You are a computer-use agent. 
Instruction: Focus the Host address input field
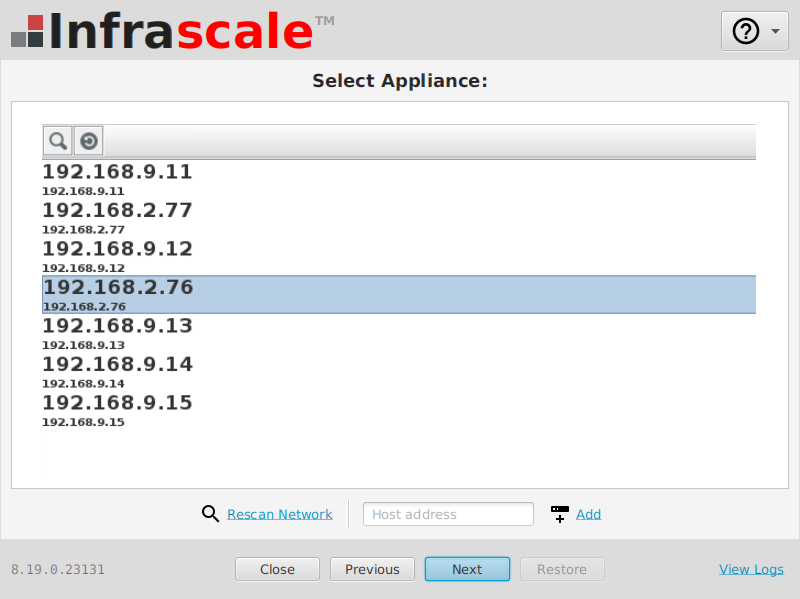(x=448, y=514)
